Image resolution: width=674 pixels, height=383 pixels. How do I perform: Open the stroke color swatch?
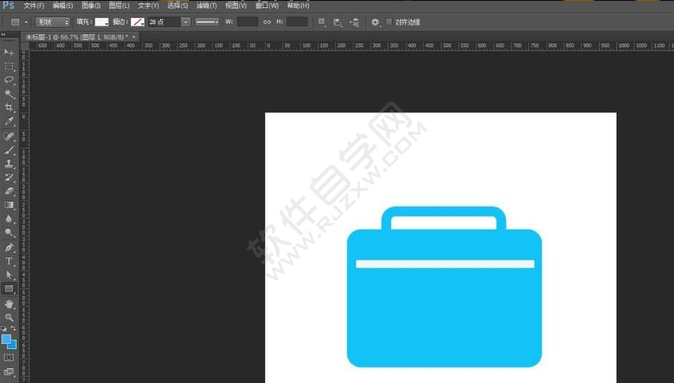138,22
